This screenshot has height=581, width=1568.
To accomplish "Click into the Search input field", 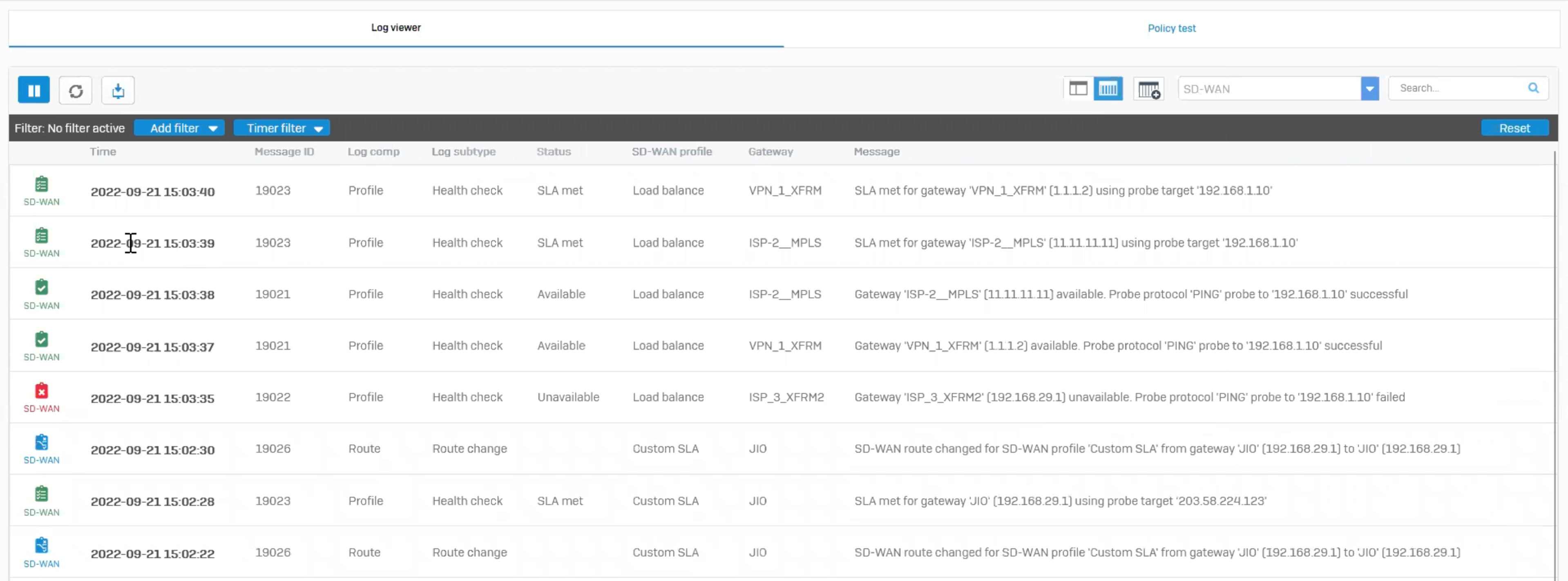I will click(1458, 88).
